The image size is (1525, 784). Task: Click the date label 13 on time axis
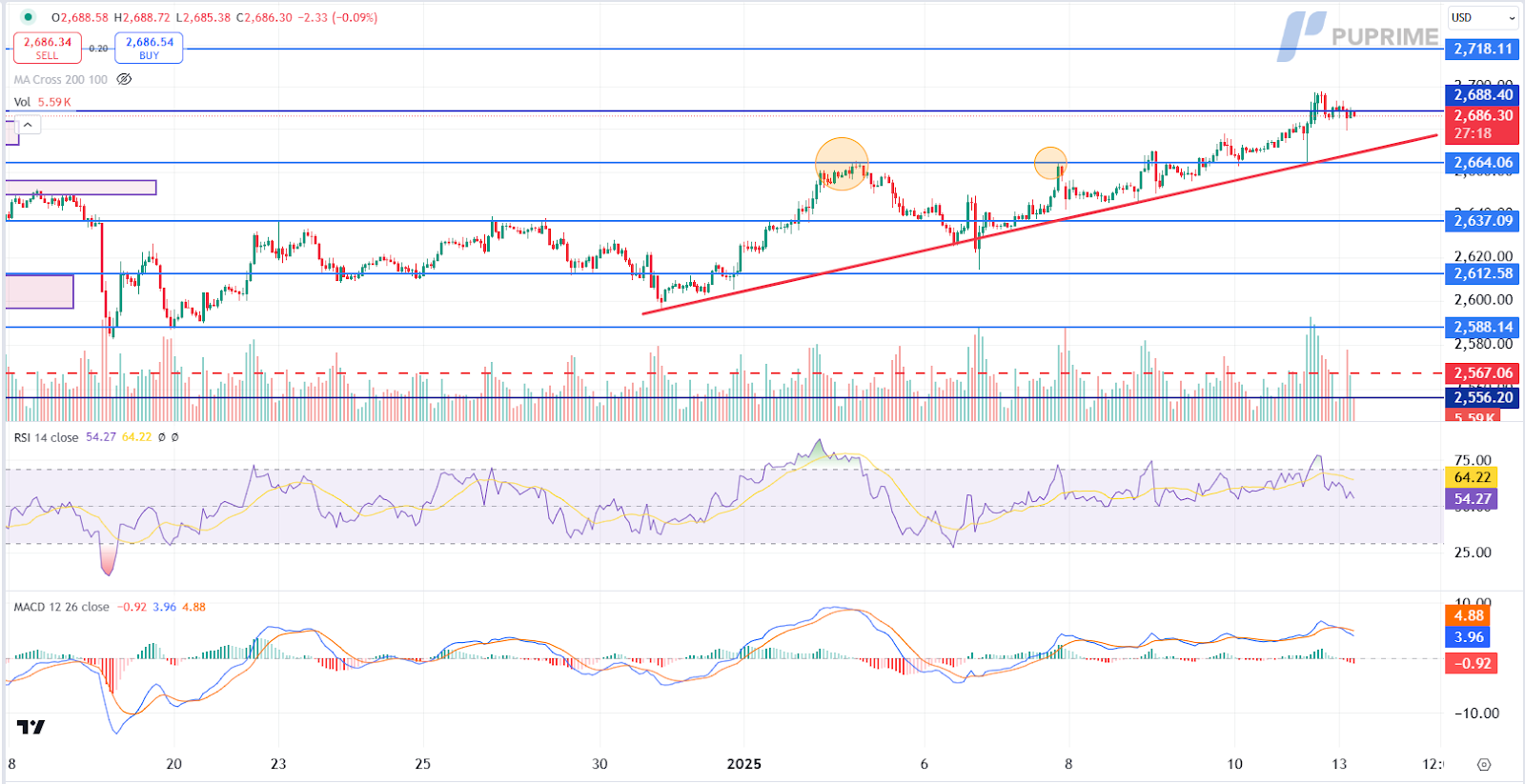coord(1340,764)
